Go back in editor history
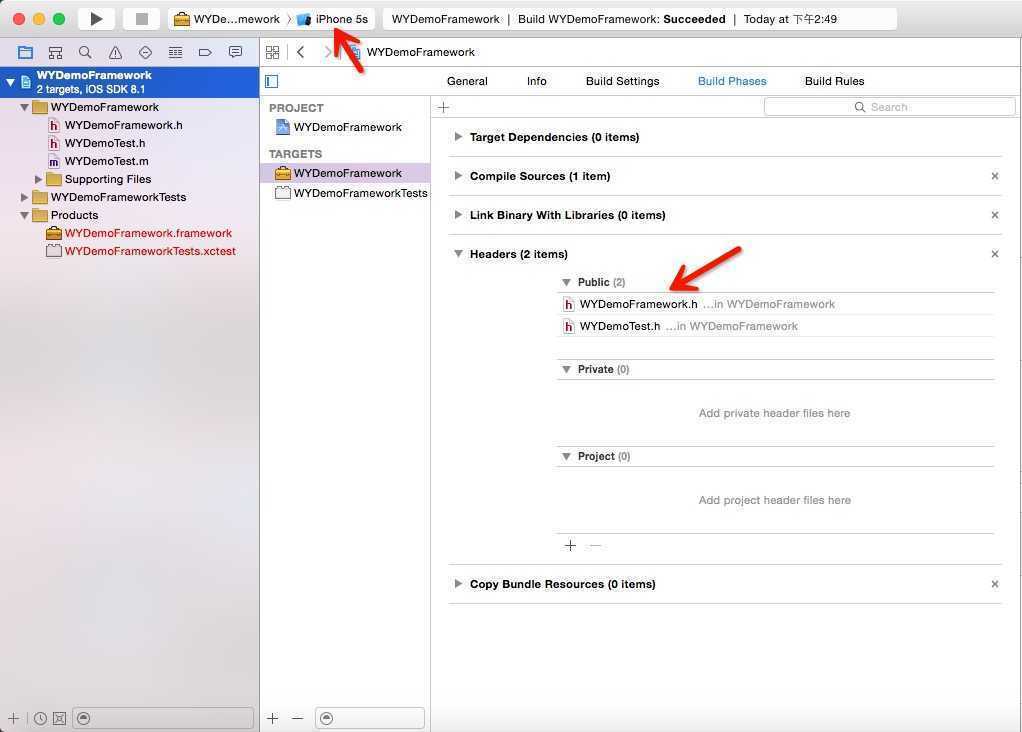Viewport: 1022px width, 732px height. pos(300,52)
